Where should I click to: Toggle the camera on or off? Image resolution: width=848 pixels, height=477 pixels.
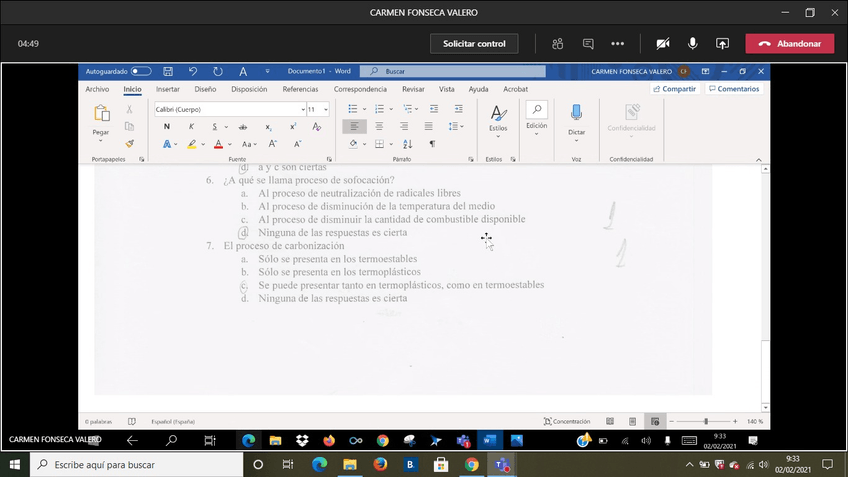click(x=662, y=44)
